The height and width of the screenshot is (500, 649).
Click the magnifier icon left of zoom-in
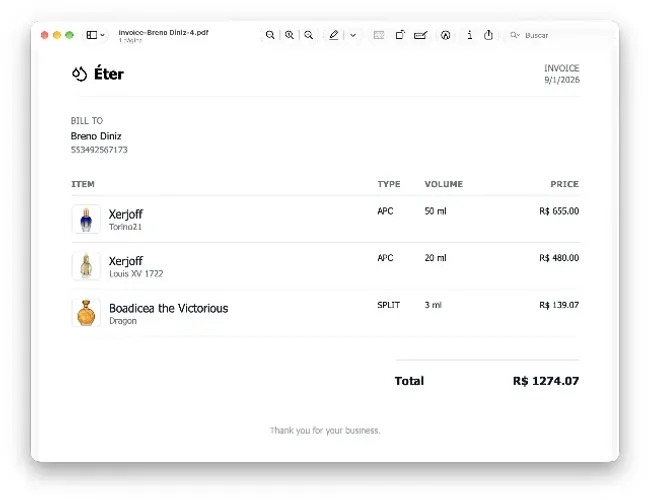pos(270,35)
